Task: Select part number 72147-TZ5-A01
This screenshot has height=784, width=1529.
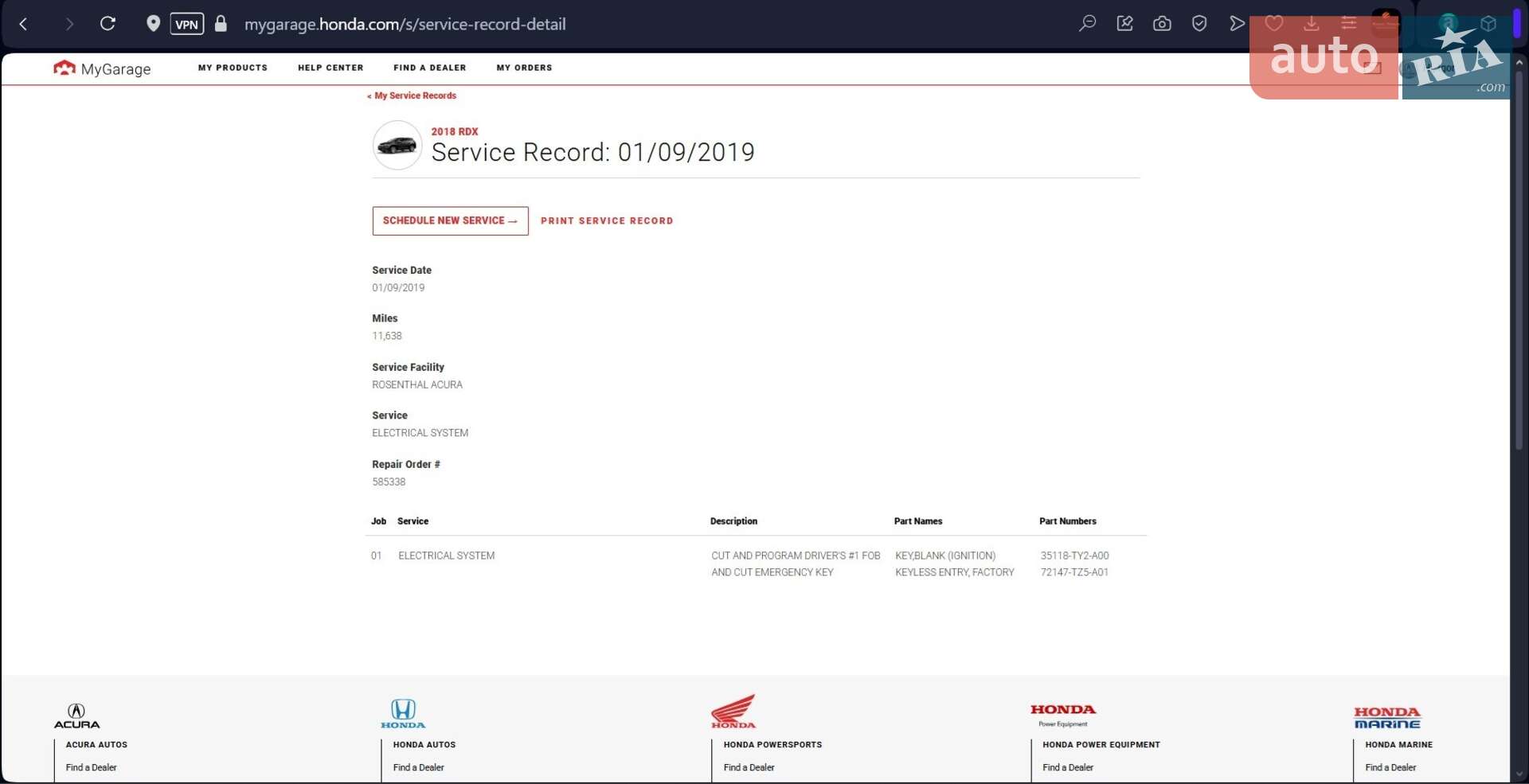Action: click(x=1074, y=572)
